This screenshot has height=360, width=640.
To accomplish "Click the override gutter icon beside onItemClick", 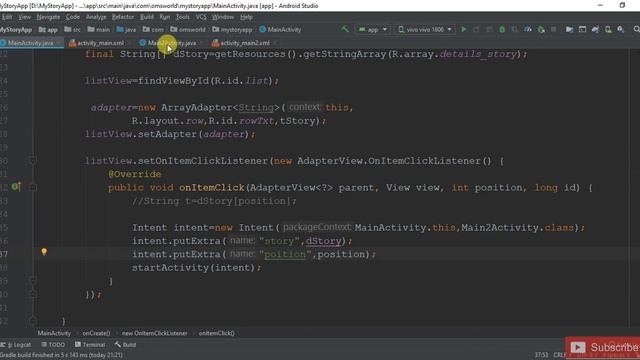I will (16, 187).
